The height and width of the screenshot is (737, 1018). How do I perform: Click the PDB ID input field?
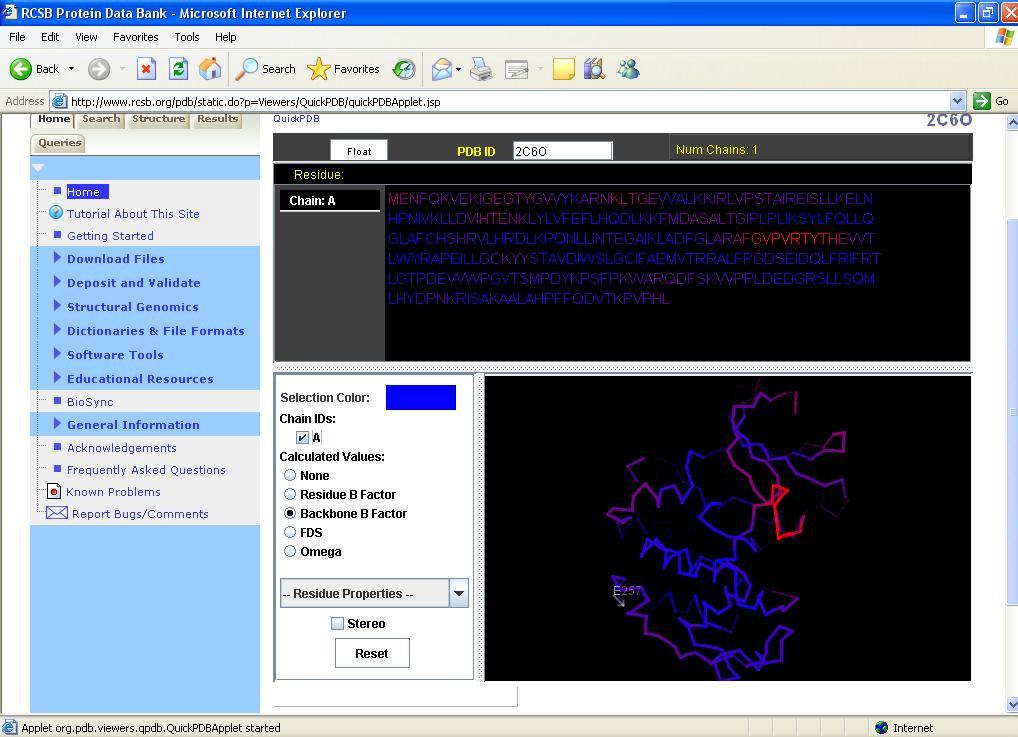[x=562, y=151]
